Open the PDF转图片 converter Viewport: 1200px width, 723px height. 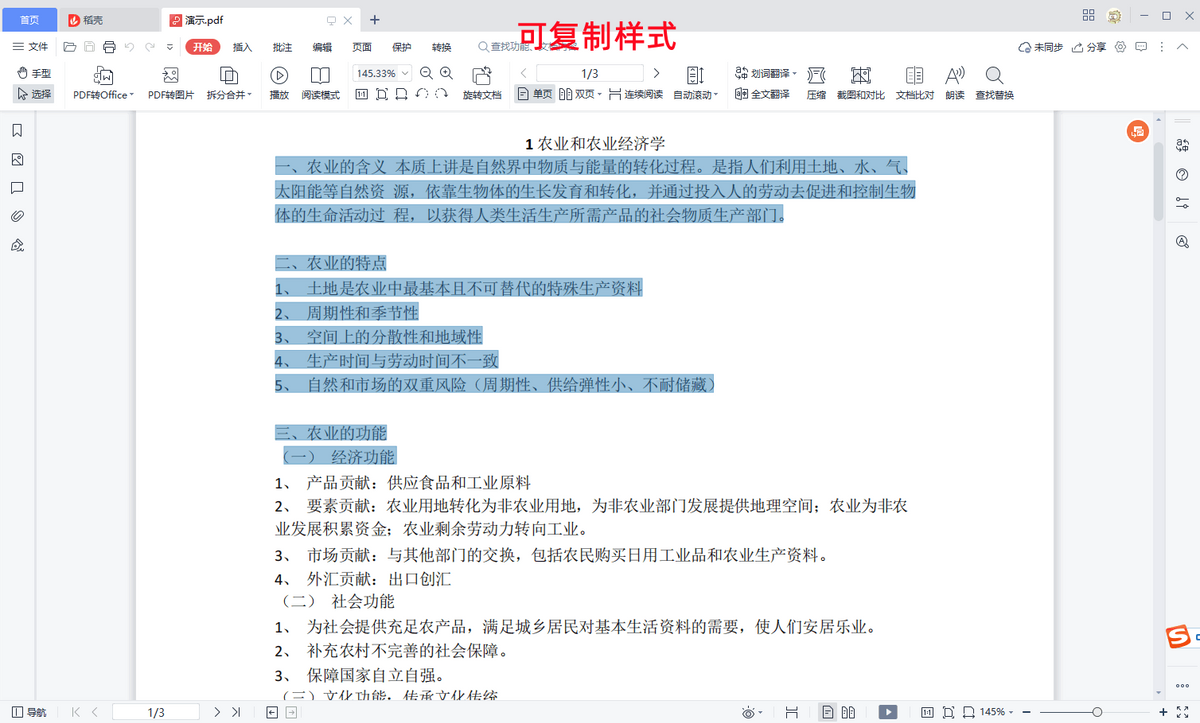(x=171, y=83)
